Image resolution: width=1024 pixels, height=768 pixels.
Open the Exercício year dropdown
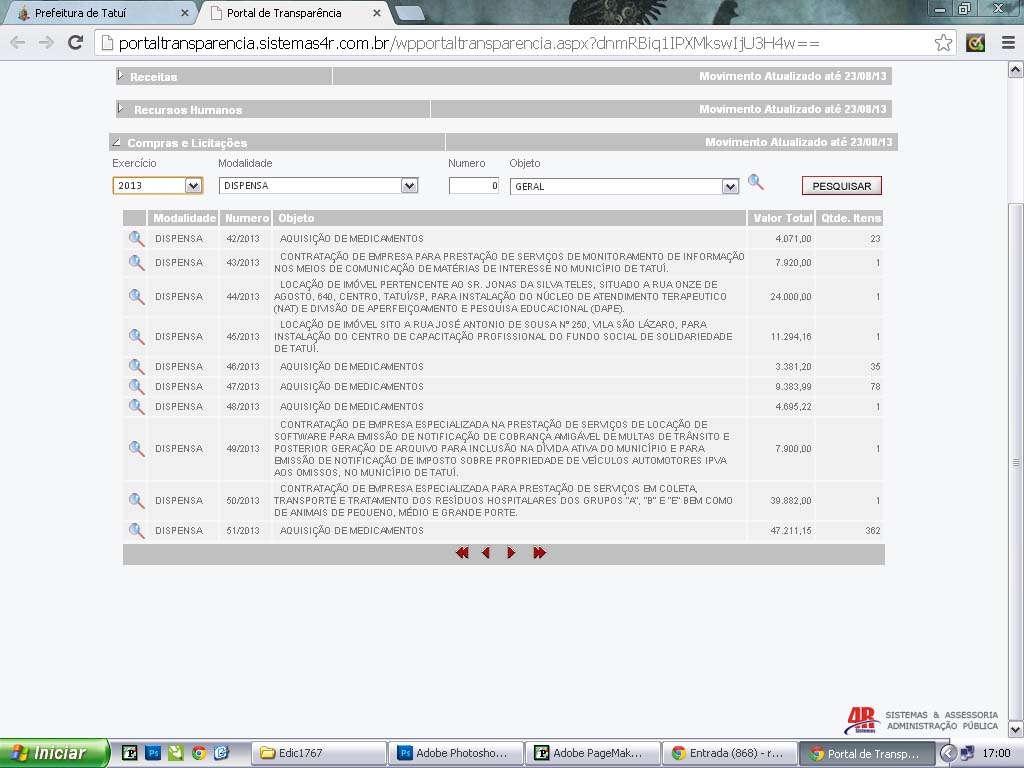coord(193,186)
